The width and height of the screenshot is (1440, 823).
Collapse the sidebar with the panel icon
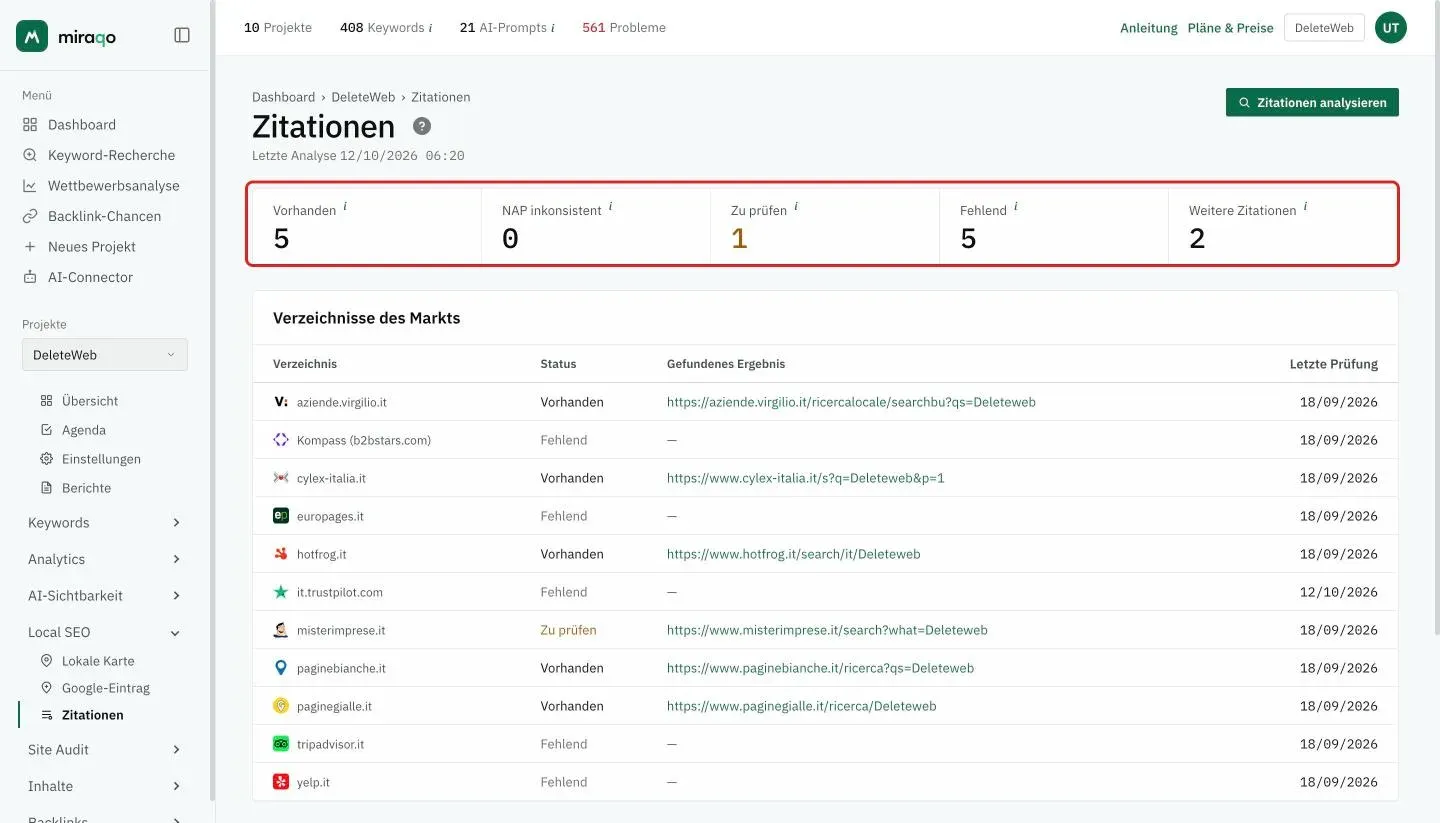(x=182, y=35)
